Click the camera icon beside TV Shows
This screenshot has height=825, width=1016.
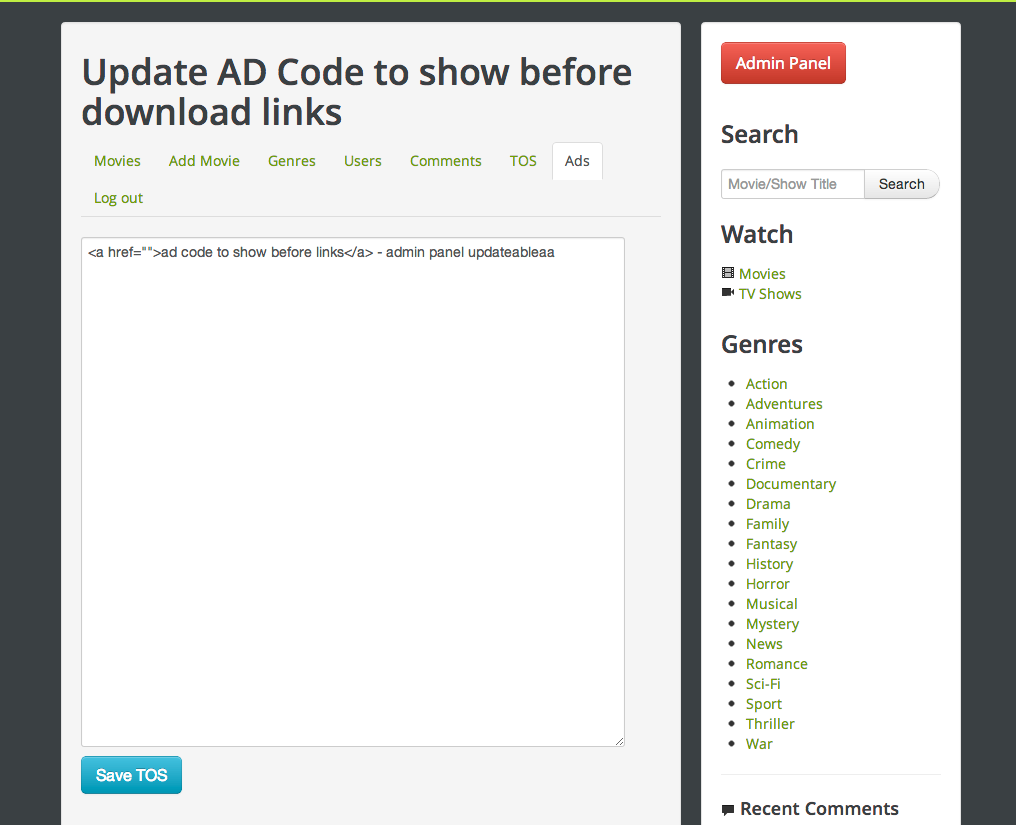click(x=727, y=293)
